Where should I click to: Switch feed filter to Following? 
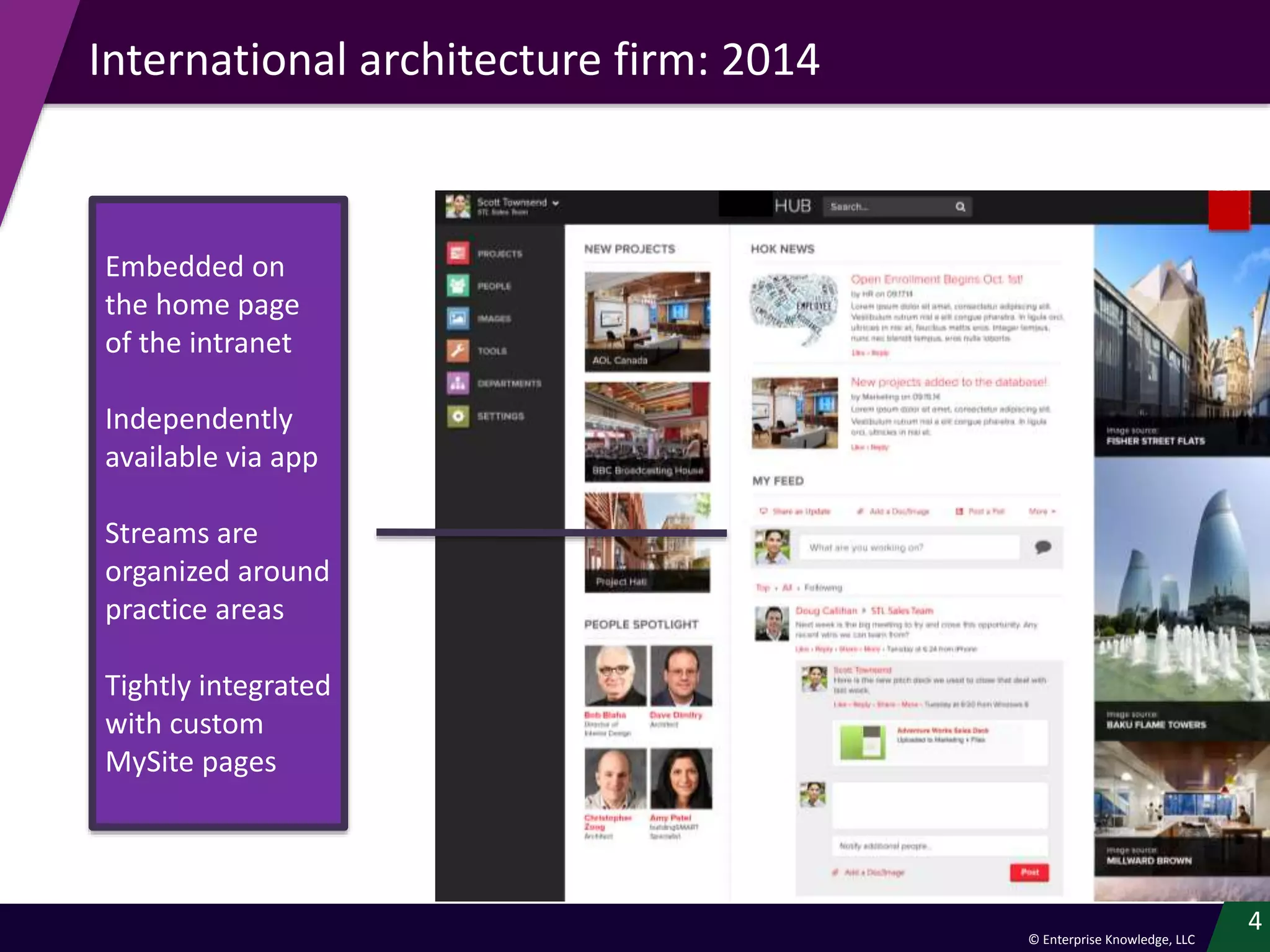point(823,588)
